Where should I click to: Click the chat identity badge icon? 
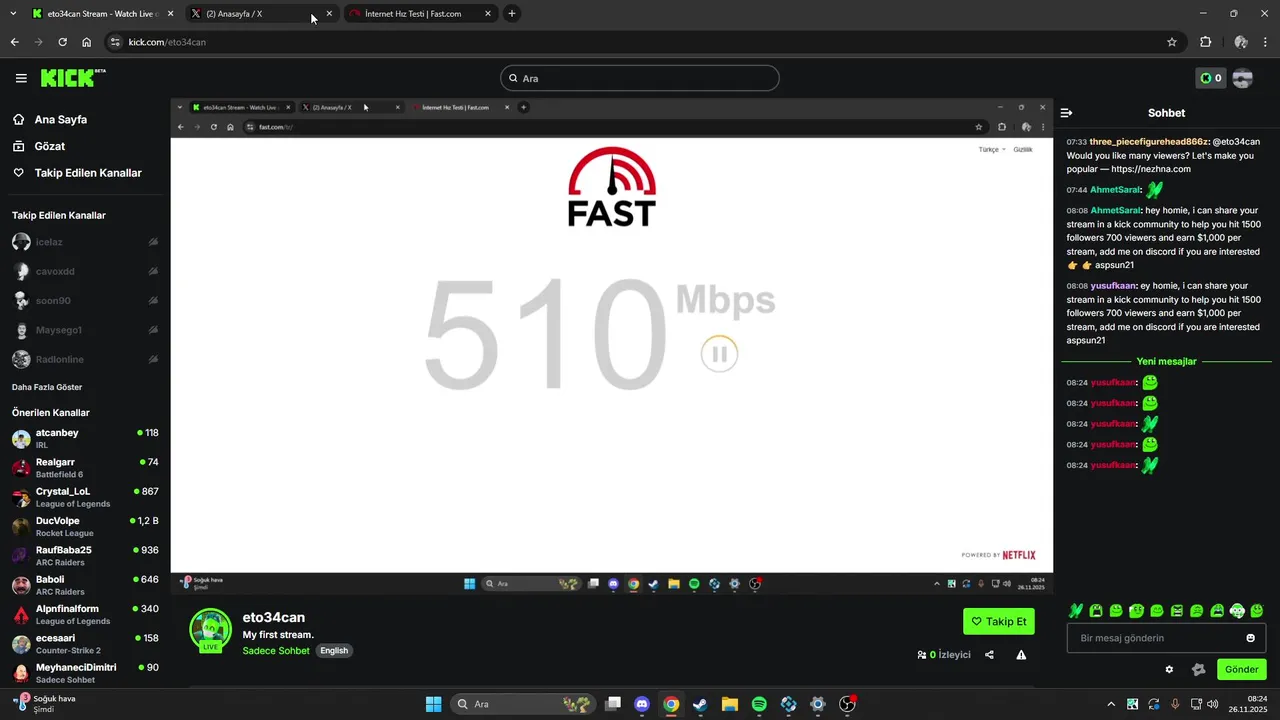click(x=1199, y=670)
